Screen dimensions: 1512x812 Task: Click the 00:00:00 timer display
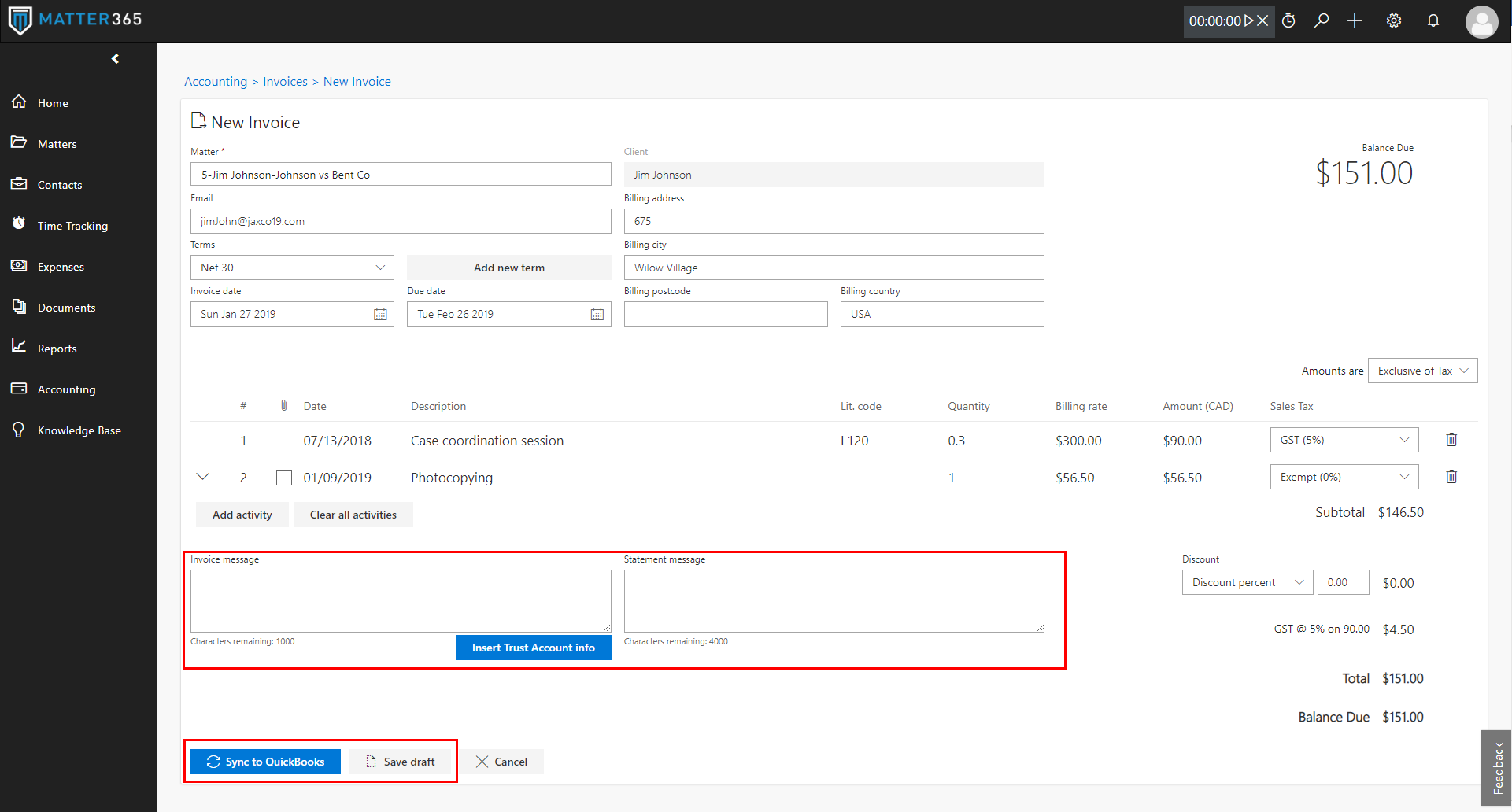pos(1214,21)
